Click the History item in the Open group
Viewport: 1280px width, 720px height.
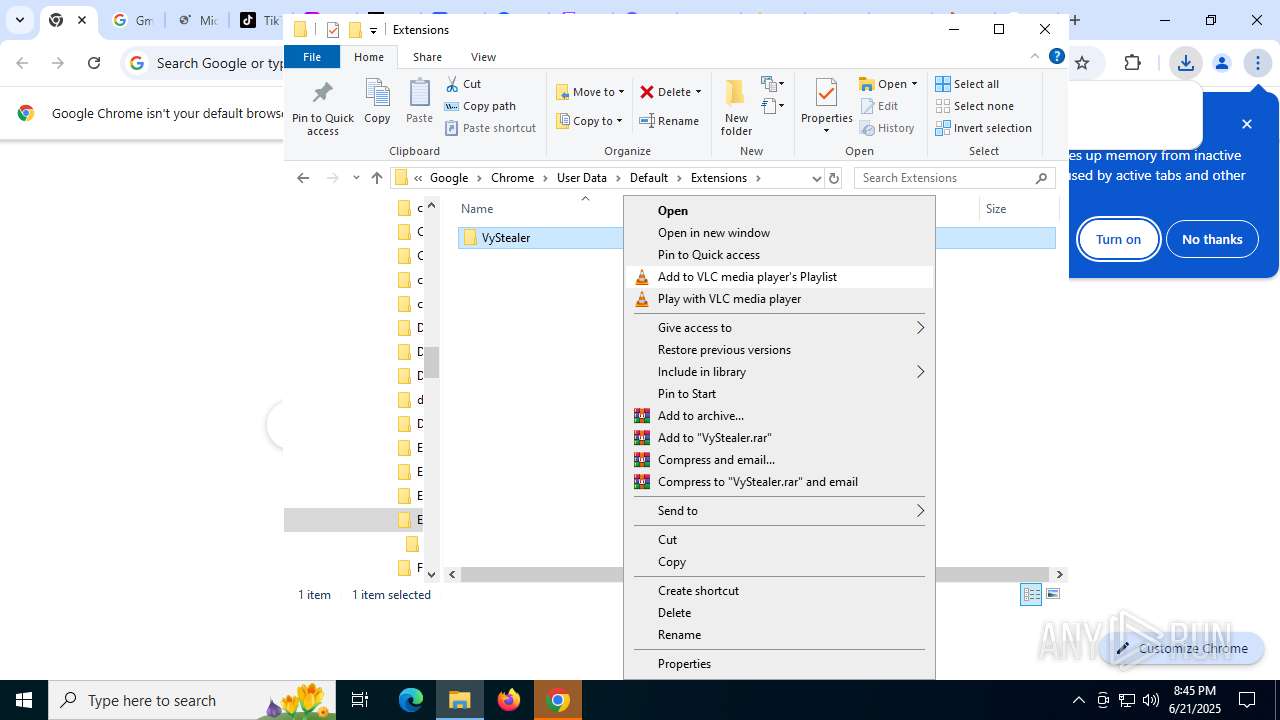(887, 128)
